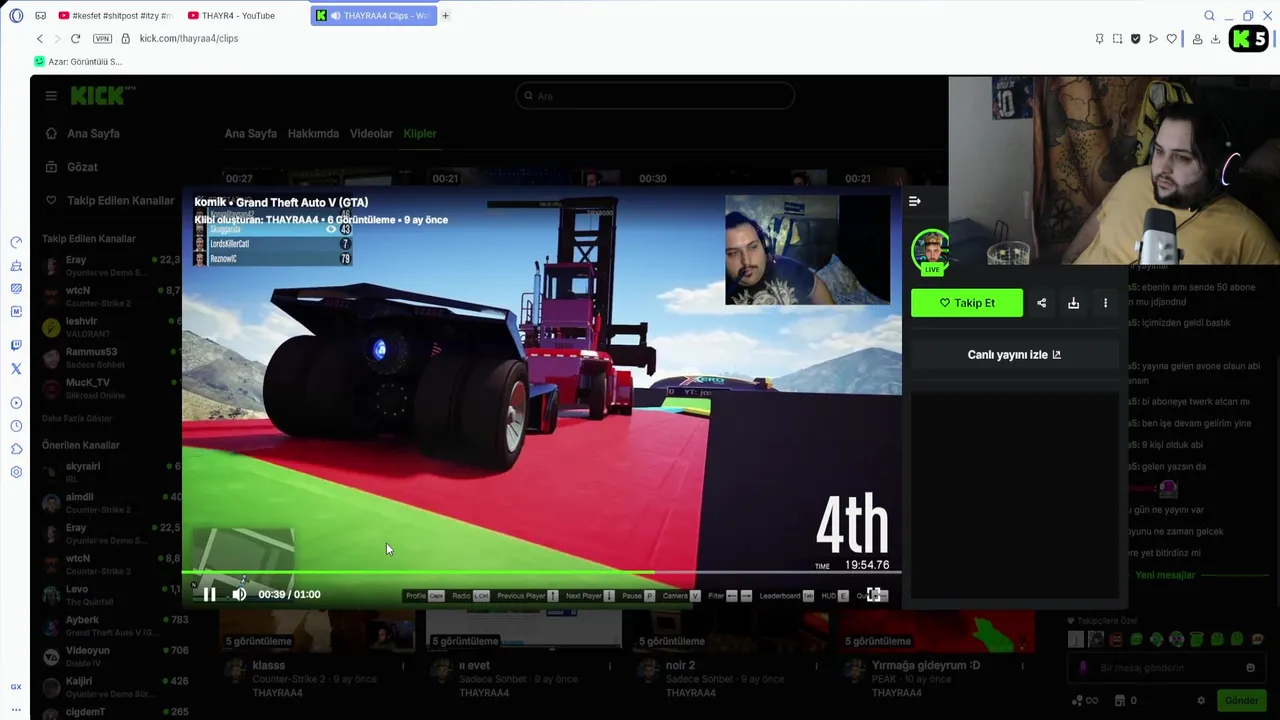Open Canlı yayını izle link
This screenshot has width=1280, height=720.
(x=1014, y=354)
